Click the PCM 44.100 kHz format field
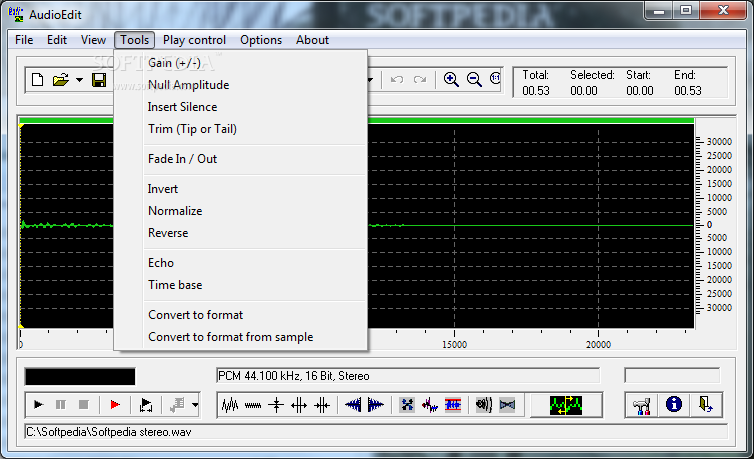Image resolution: width=754 pixels, height=459 pixels. coord(408,376)
